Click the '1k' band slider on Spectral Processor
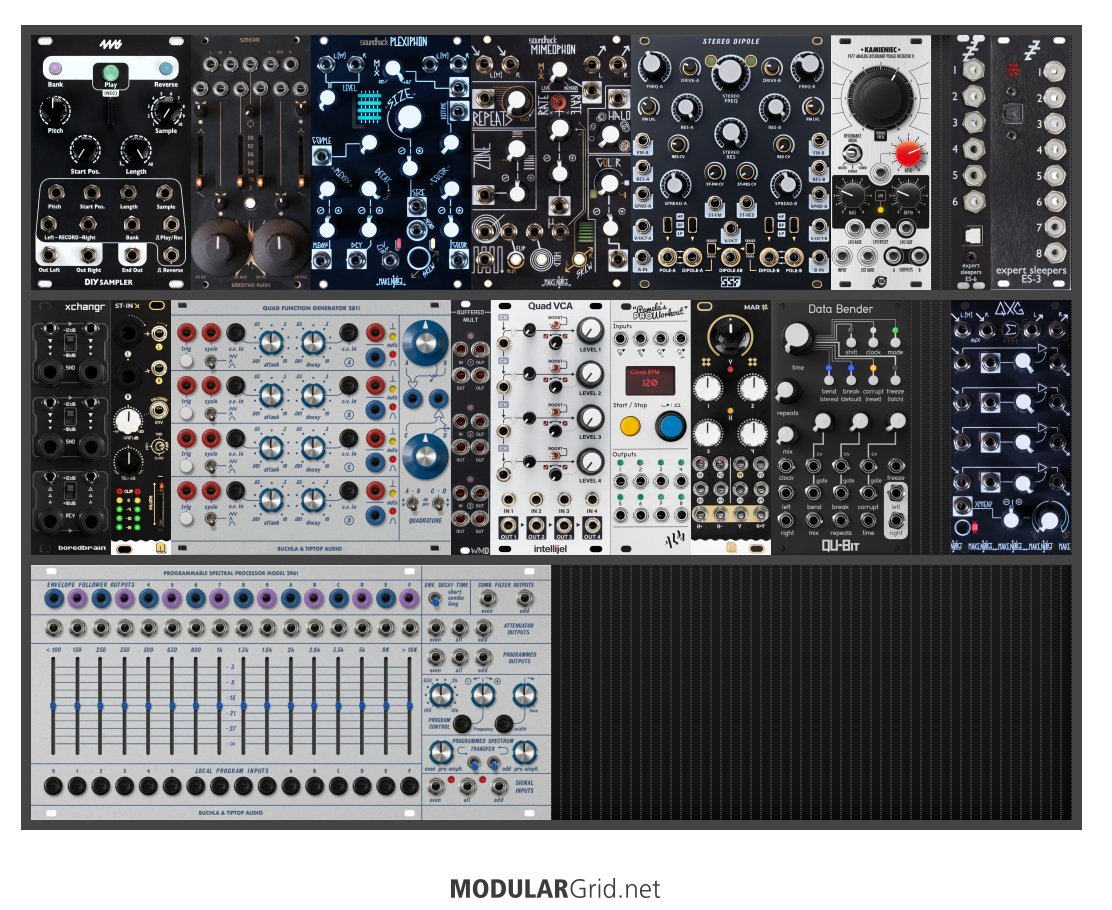 [x=219, y=705]
